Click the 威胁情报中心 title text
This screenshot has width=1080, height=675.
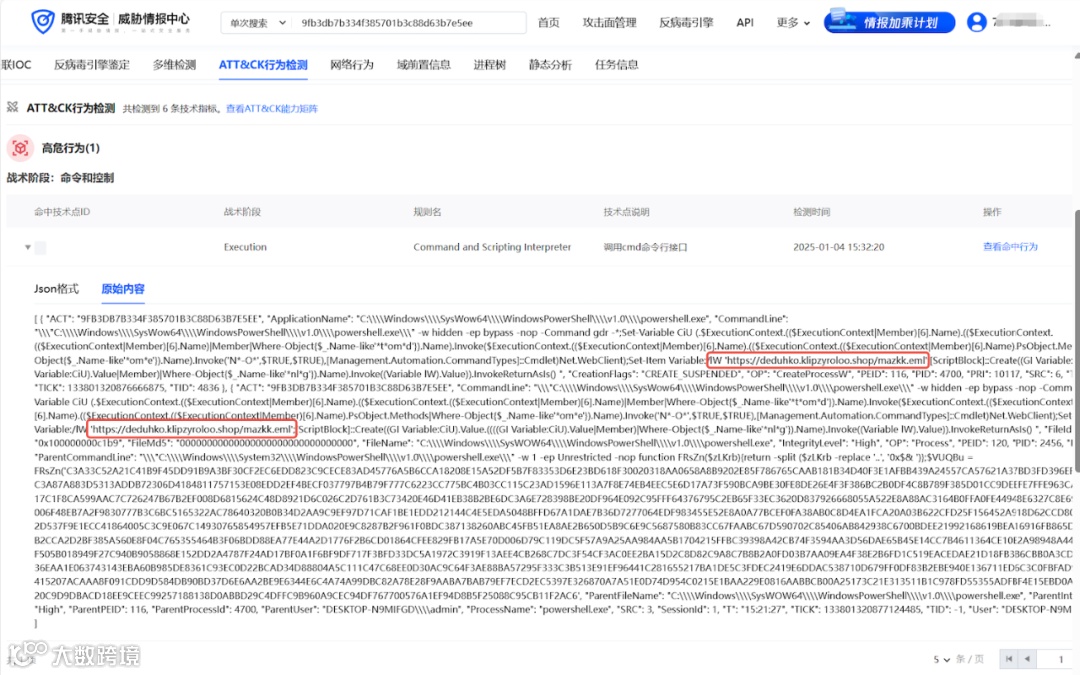pos(154,19)
